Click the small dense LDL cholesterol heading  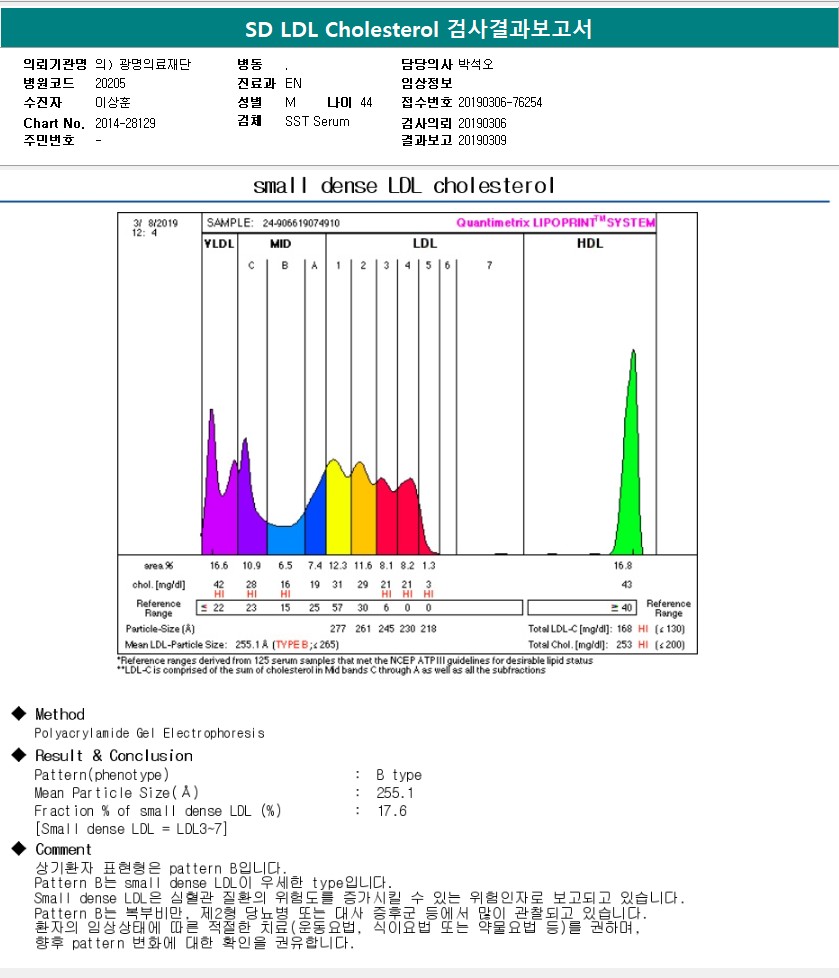tap(404, 185)
